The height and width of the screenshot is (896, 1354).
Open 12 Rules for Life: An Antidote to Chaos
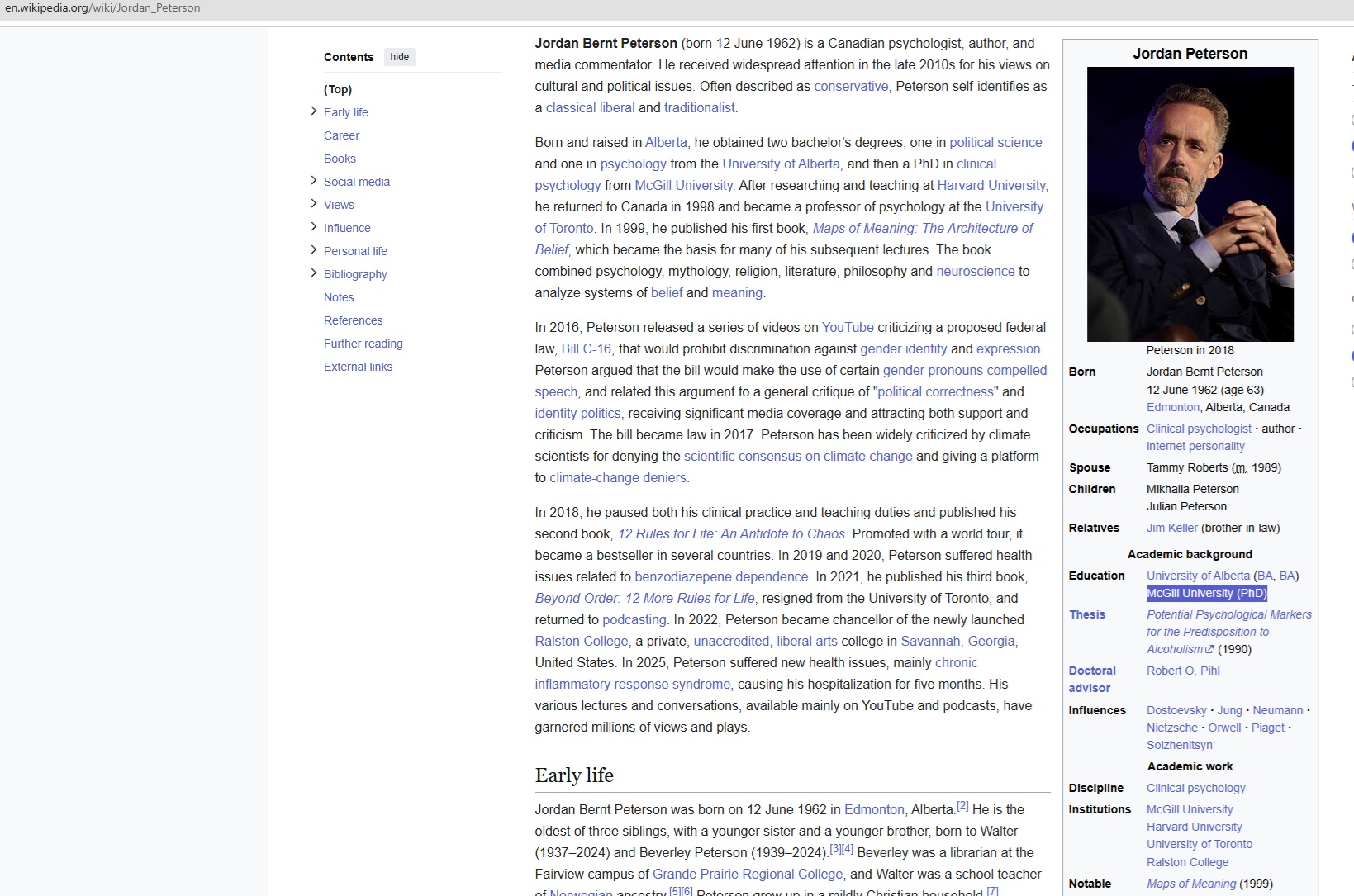(731, 533)
